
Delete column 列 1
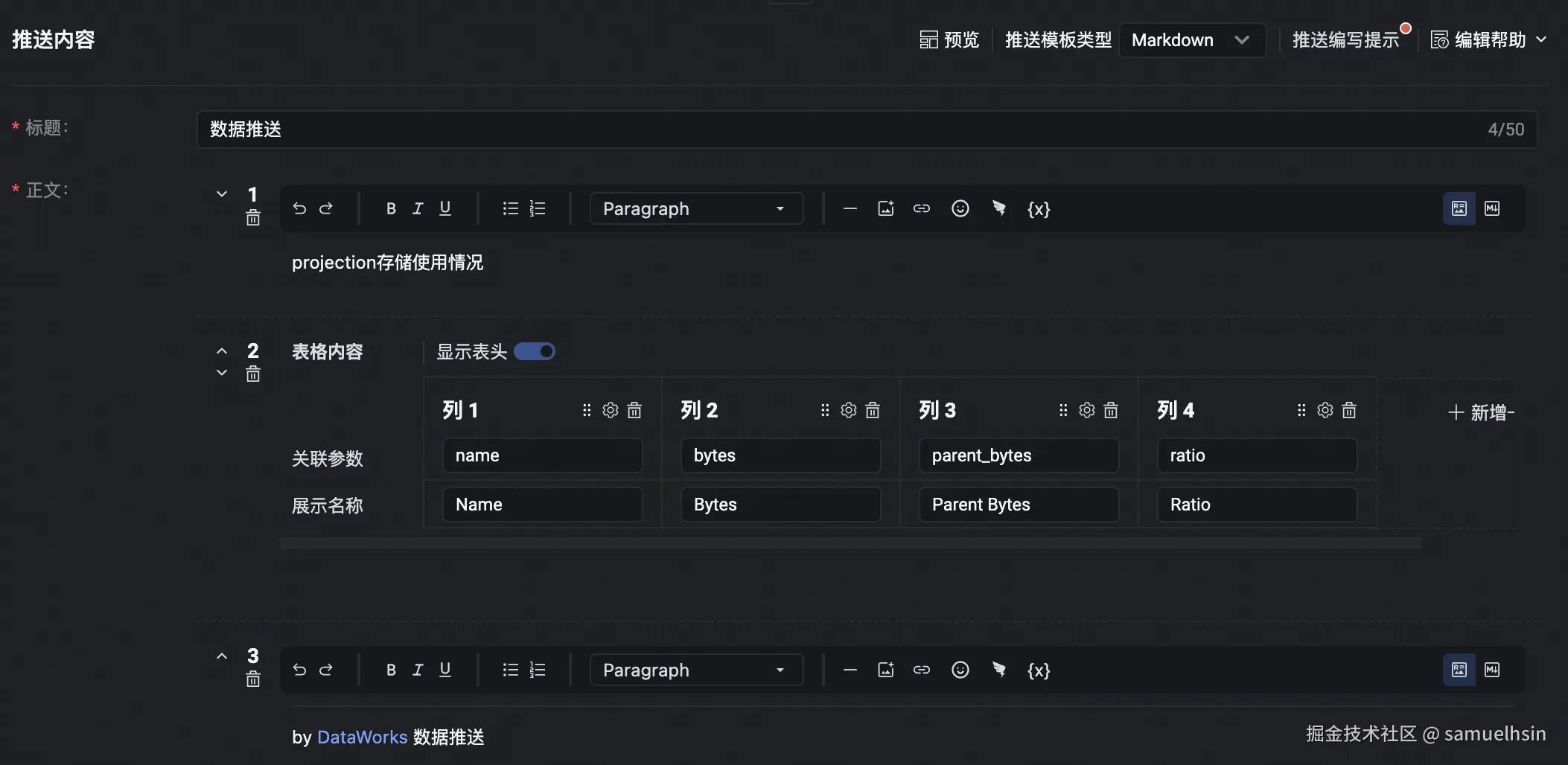tap(634, 410)
